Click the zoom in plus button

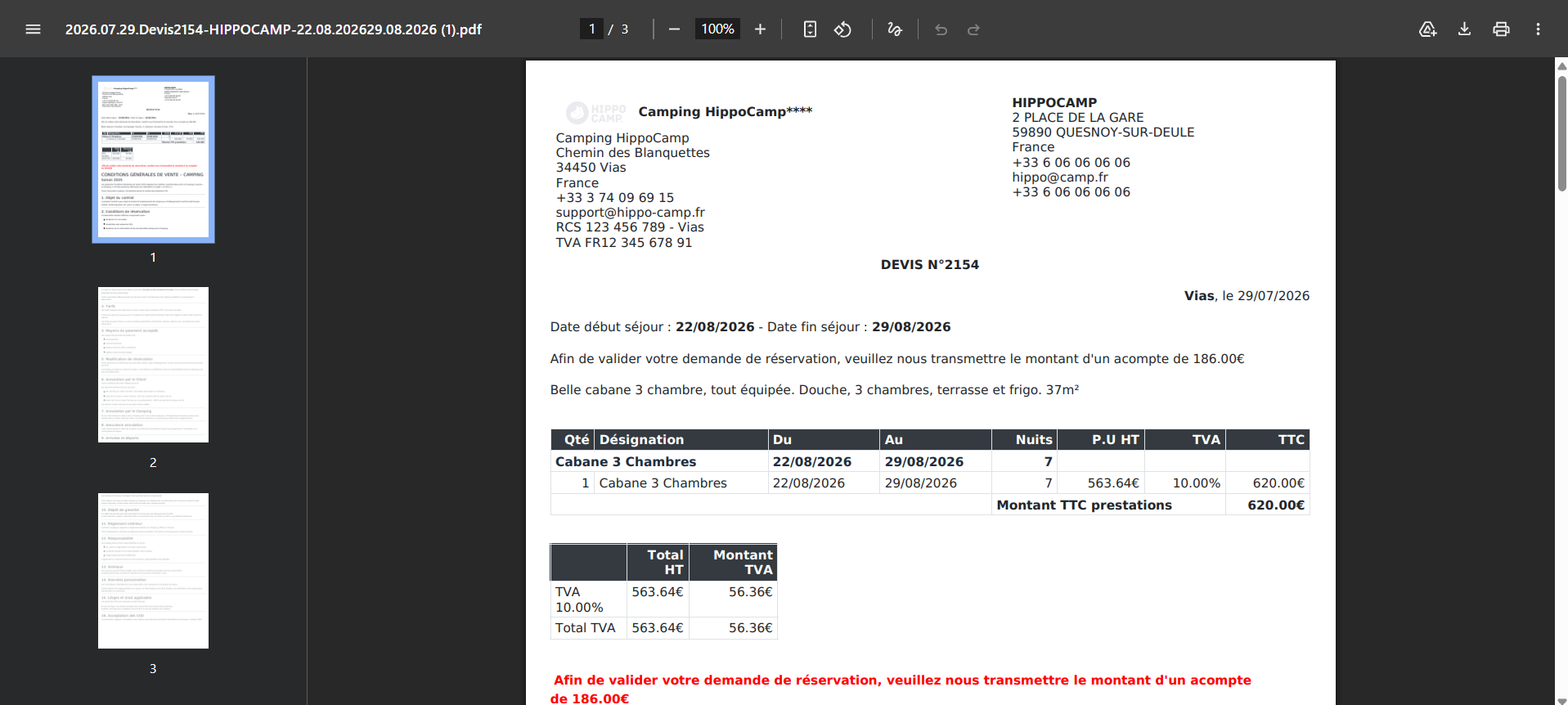coord(760,29)
